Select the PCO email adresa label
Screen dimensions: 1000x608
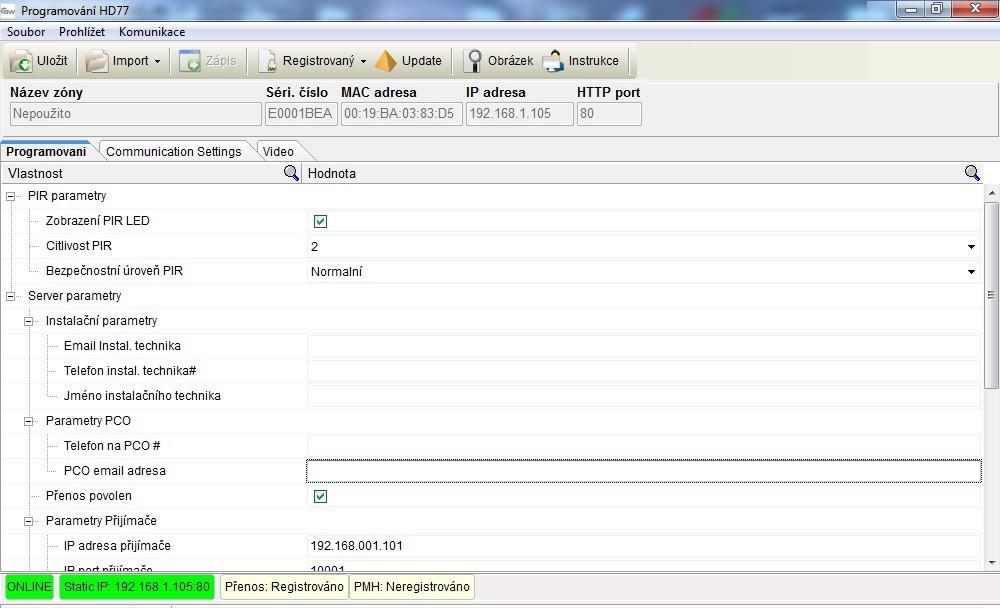tap(115, 471)
